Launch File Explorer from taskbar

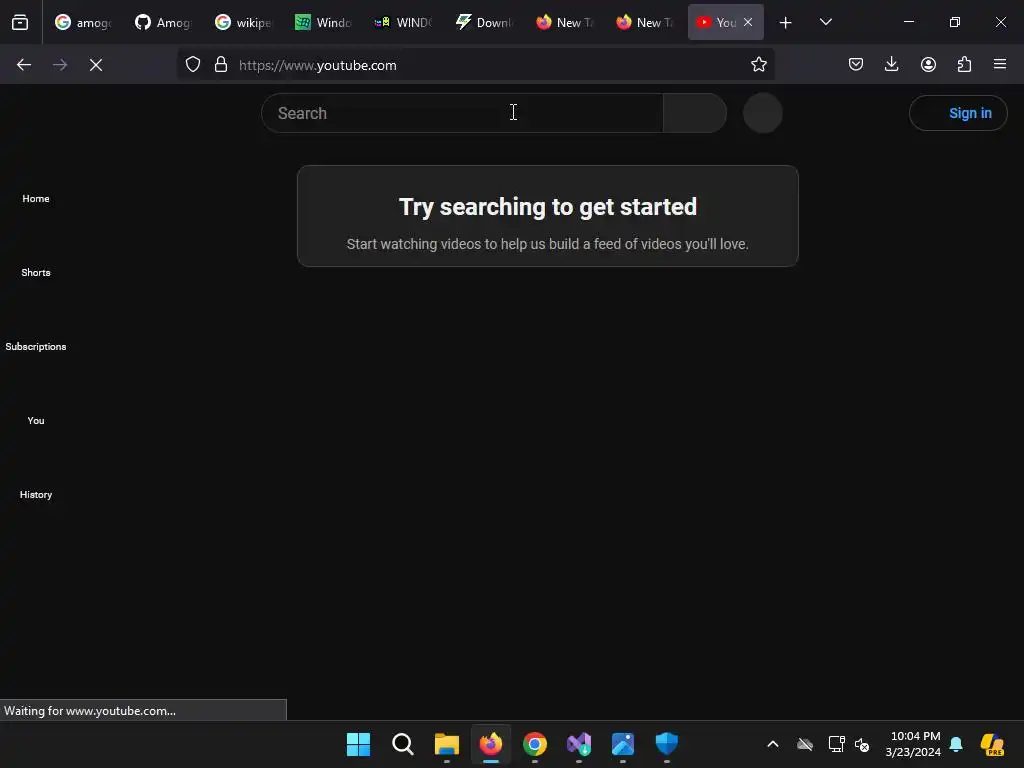tap(447, 744)
